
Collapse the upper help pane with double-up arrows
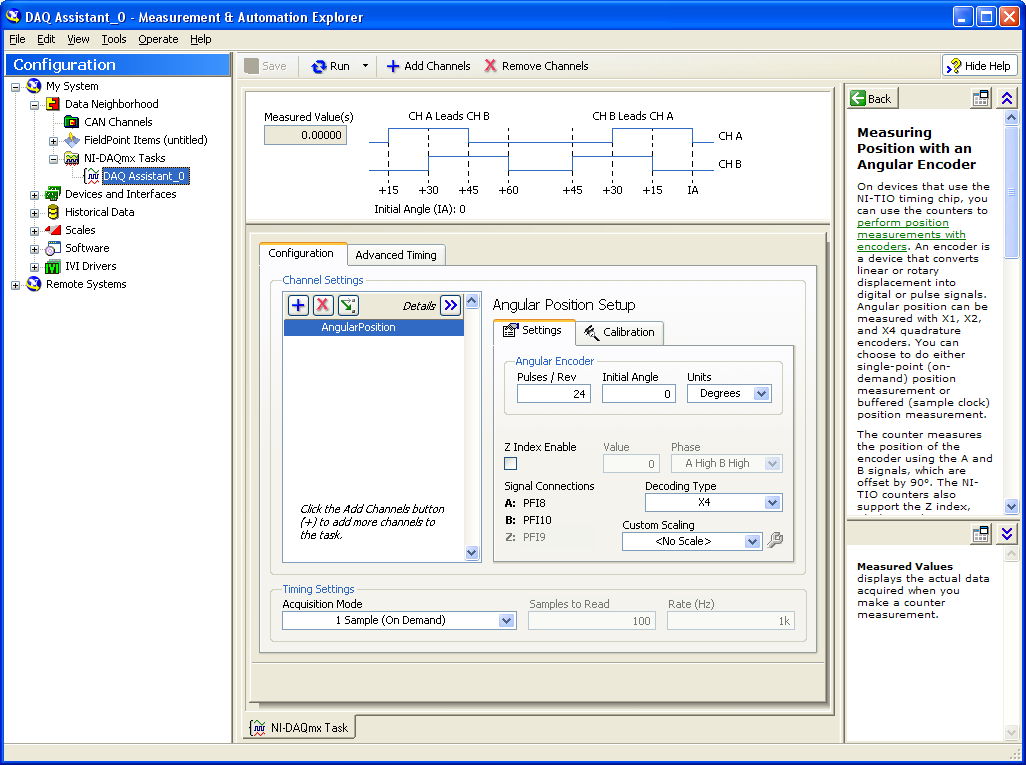pos(1007,98)
